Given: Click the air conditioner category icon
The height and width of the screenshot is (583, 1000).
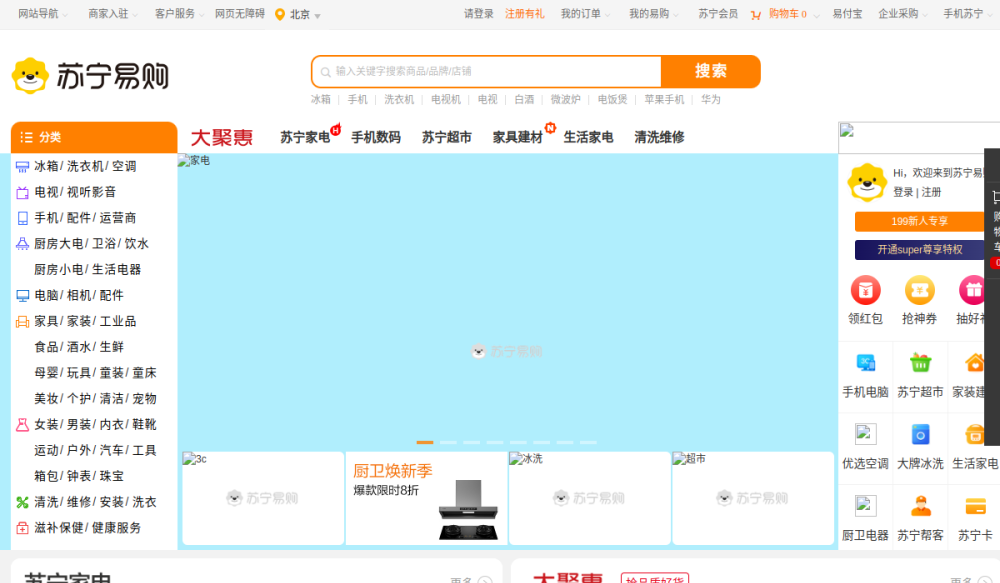Looking at the screenshot, I should (22, 167).
